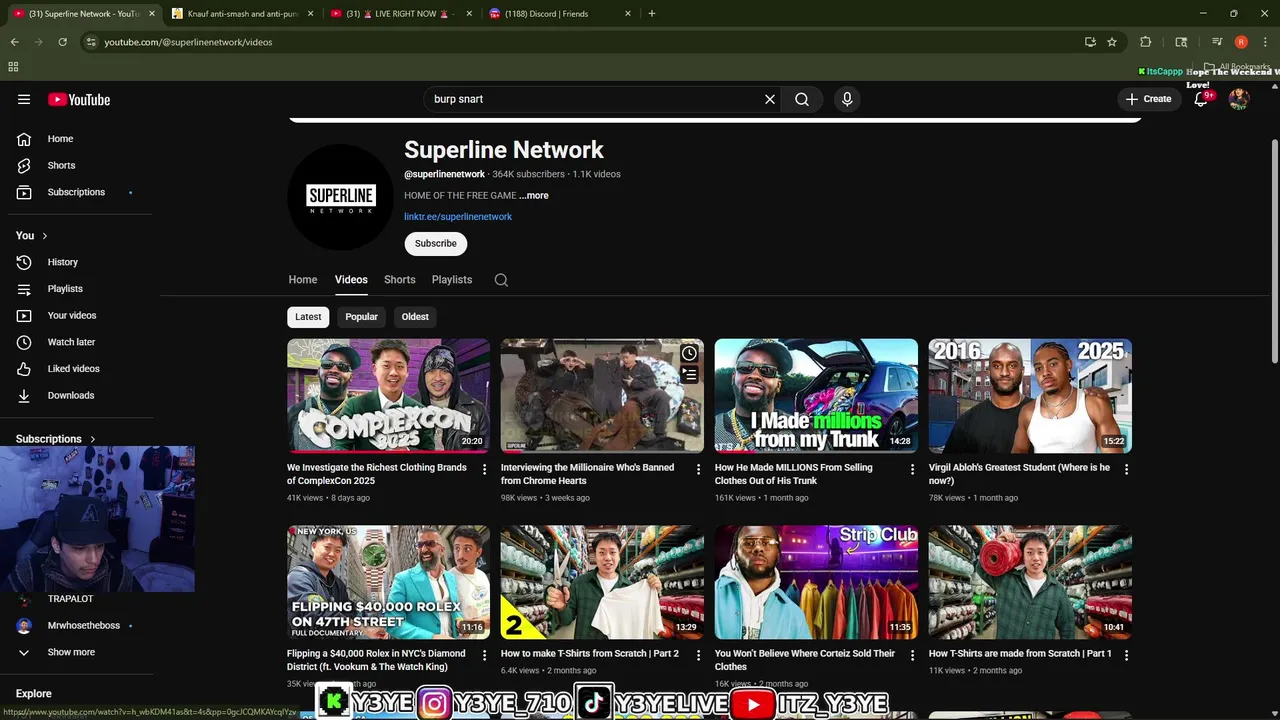
Task: Select channel Videos tab
Action: click(x=351, y=280)
